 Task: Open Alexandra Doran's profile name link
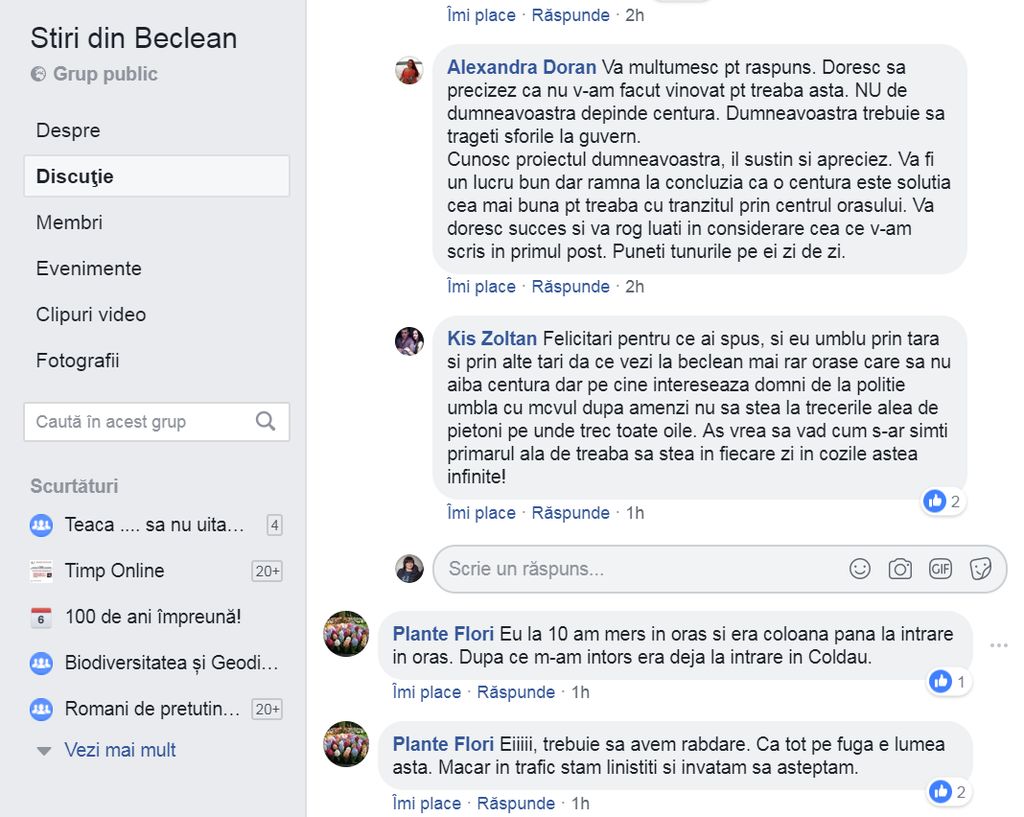(x=521, y=68)
